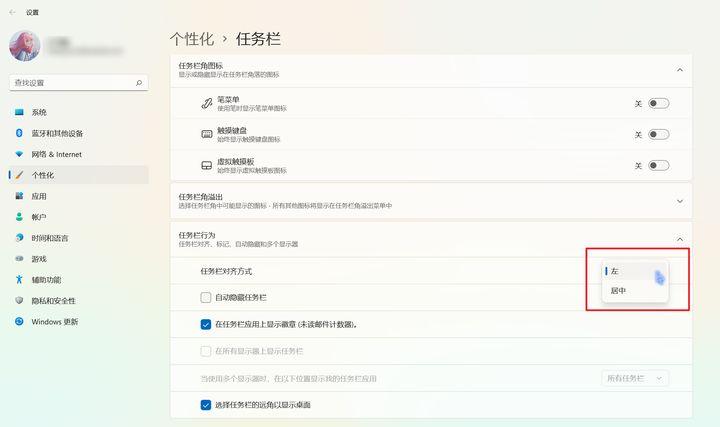Click the 隐私和安全性 shield icon

tap(19, 300)
